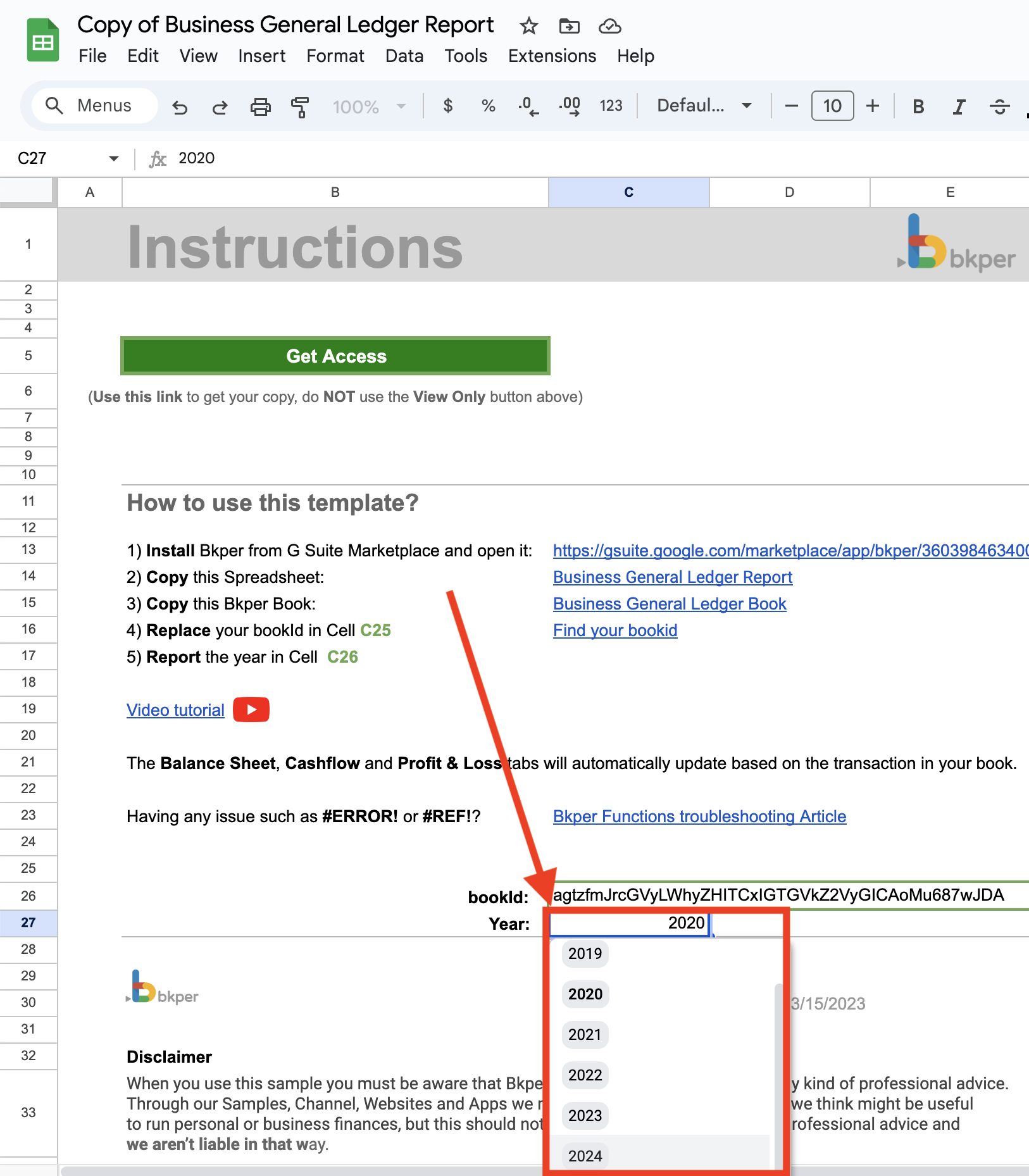Open the Print dialog
The height and width of the screenshot is (1176, 1029).
[x=260, y=106]
